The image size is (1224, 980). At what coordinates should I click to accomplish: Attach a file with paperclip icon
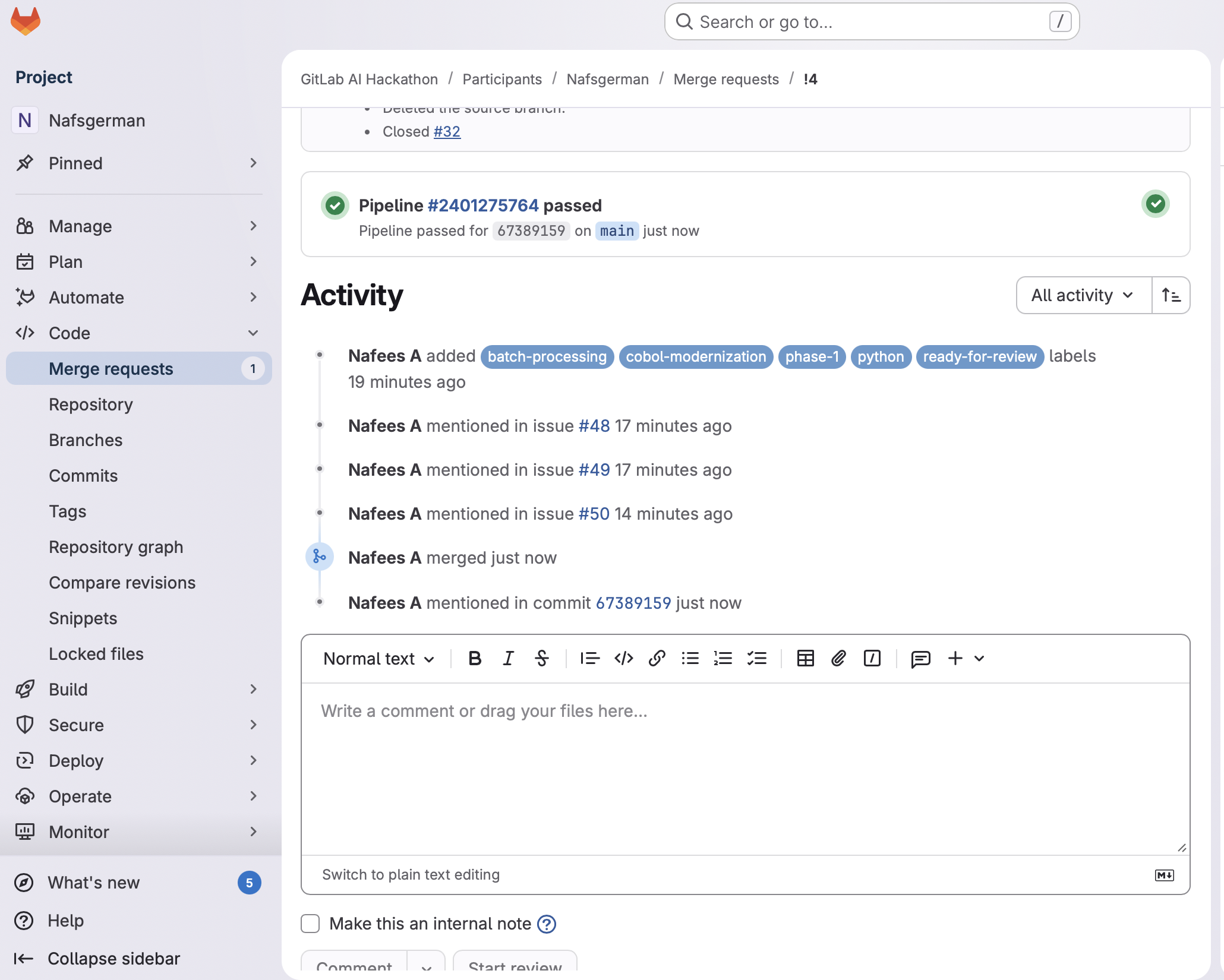(x=838, y=658)
